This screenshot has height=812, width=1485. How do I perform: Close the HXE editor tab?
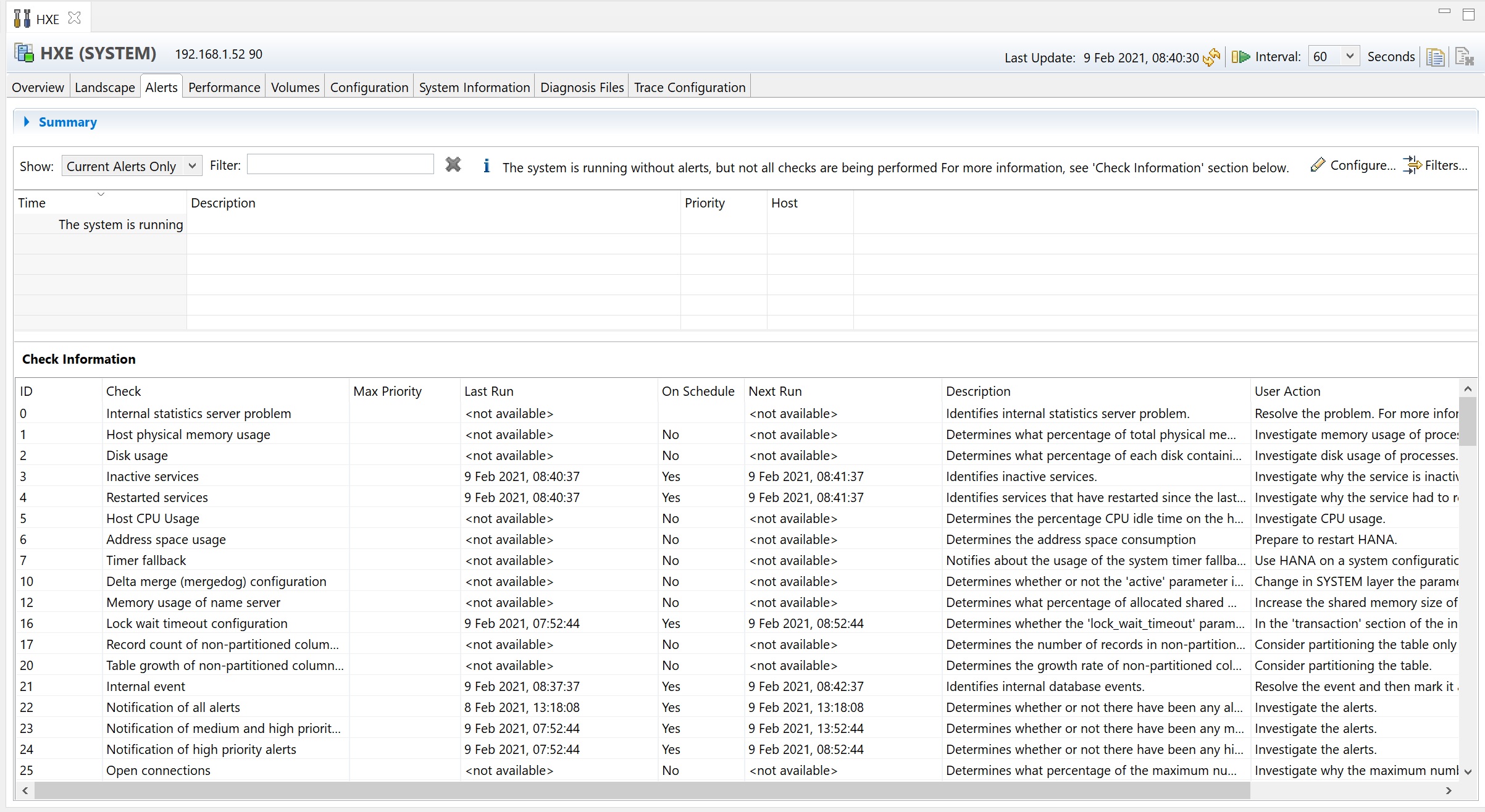pos(75,18)
